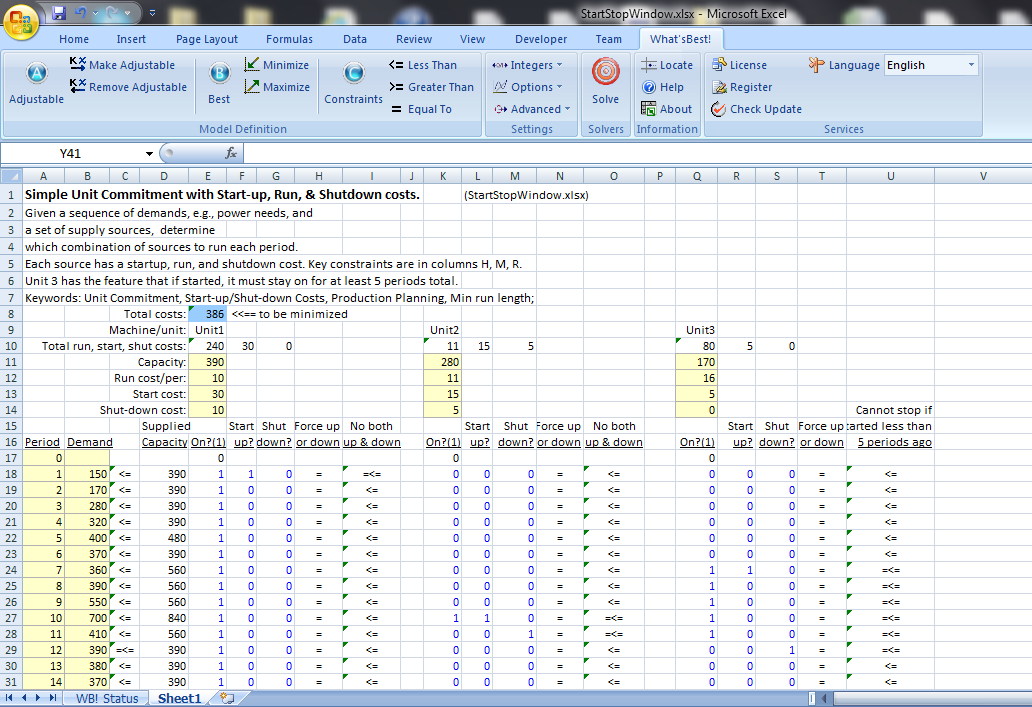Click Remove Adjustable in the ribbon
1032x707 pixels.
pyautogui.click(x=128, y=86)
